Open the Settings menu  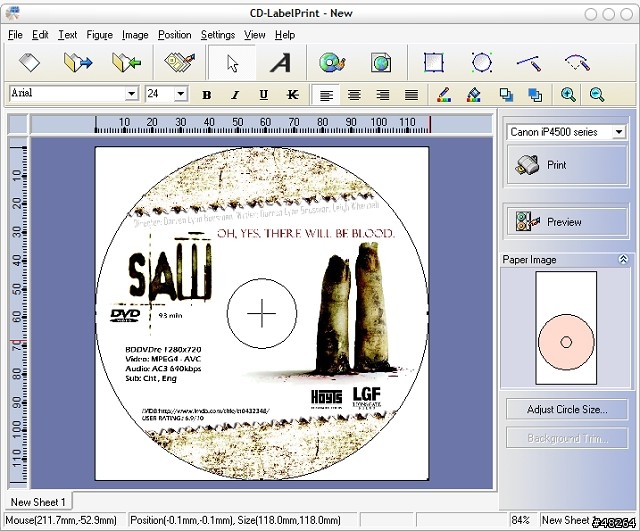218,35
